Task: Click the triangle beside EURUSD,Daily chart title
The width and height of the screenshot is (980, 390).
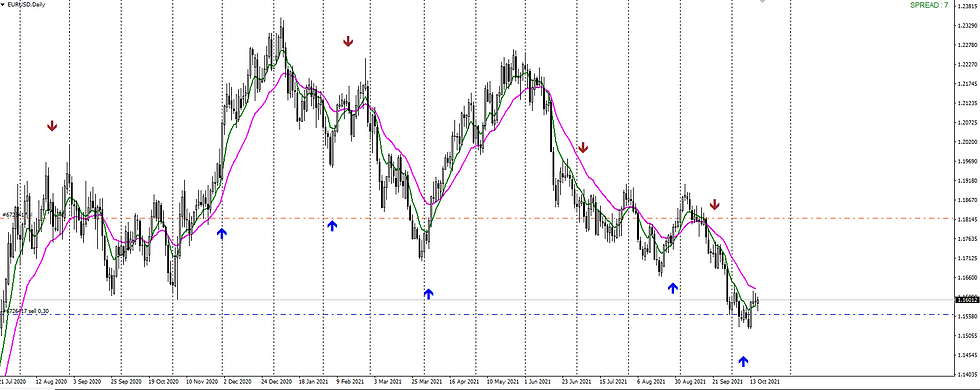Action: point(3,4)
